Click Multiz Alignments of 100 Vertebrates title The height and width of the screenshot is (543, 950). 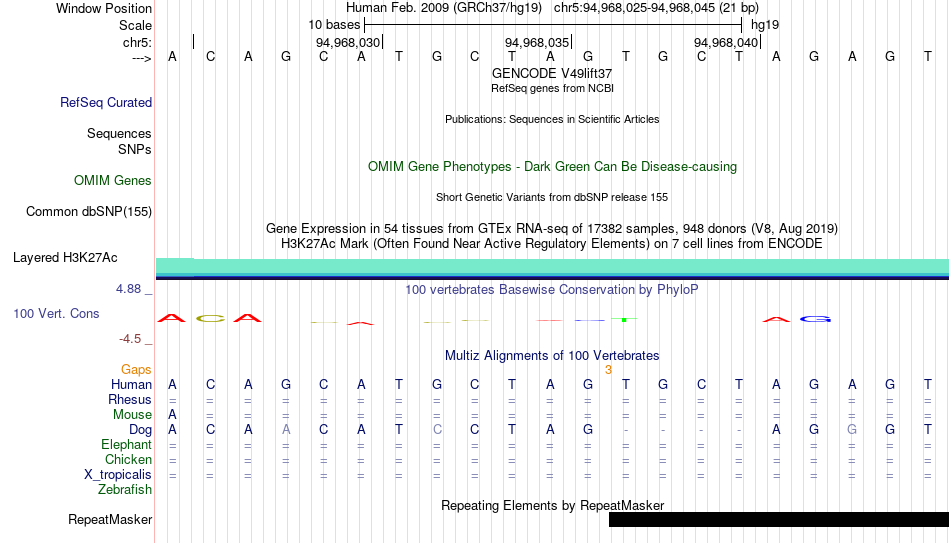(552, 356)
